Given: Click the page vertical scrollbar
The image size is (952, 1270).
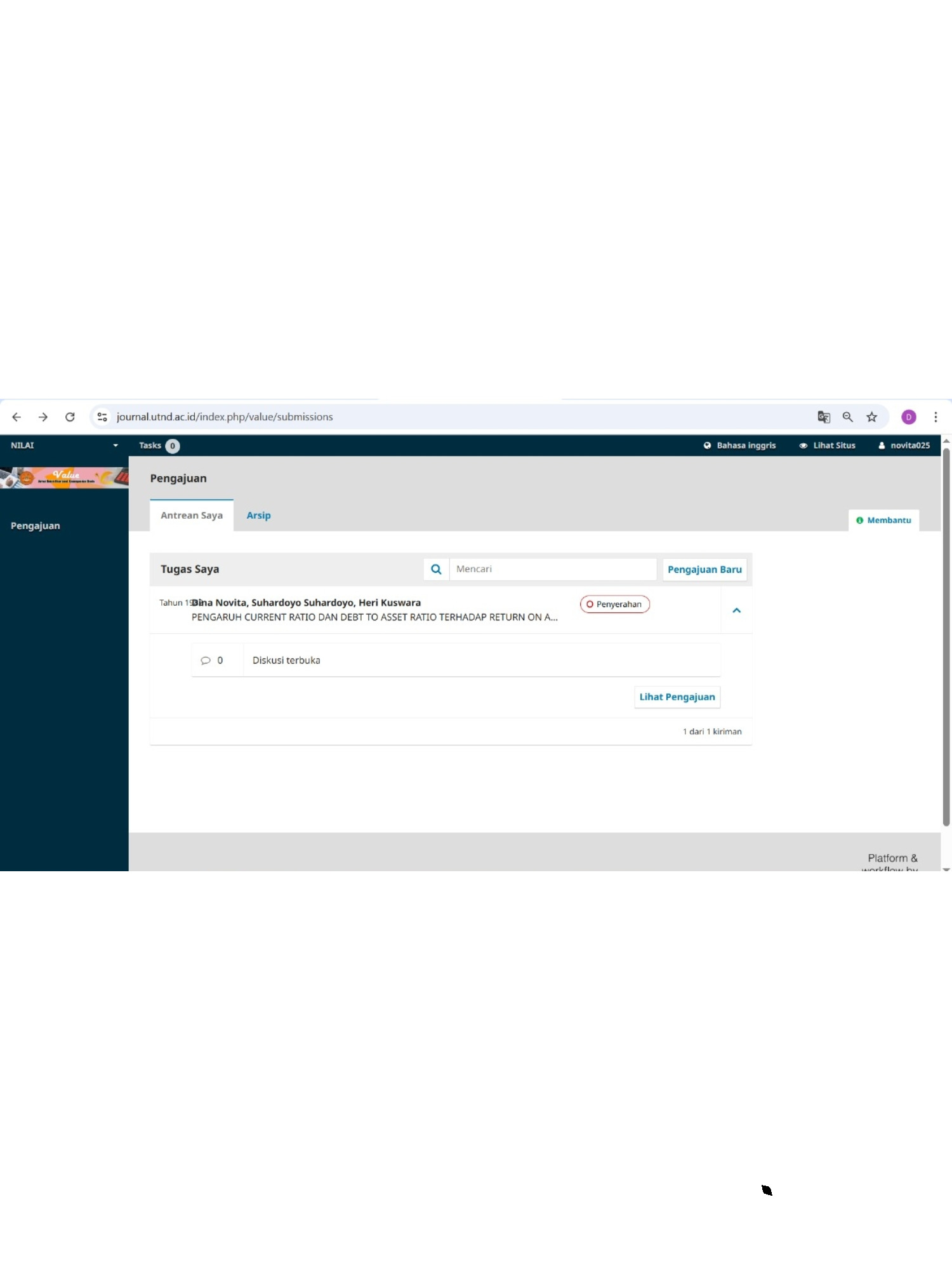Looking at the screenshot, I should (x=946, y=636).
